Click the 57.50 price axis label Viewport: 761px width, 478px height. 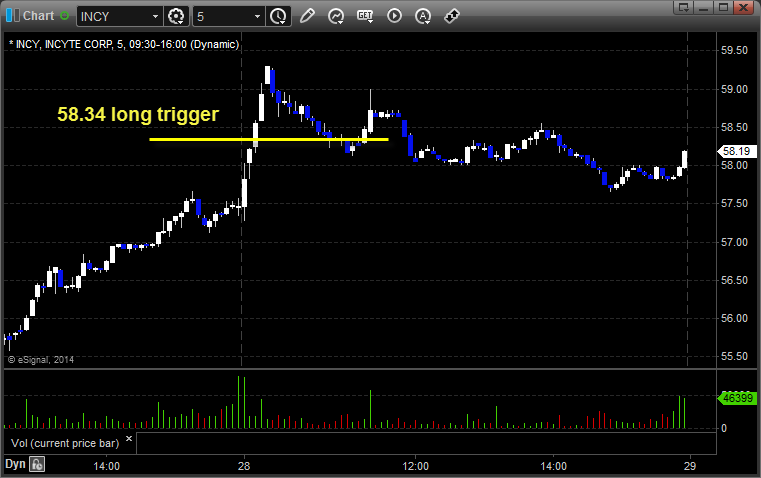coord(734,203)
